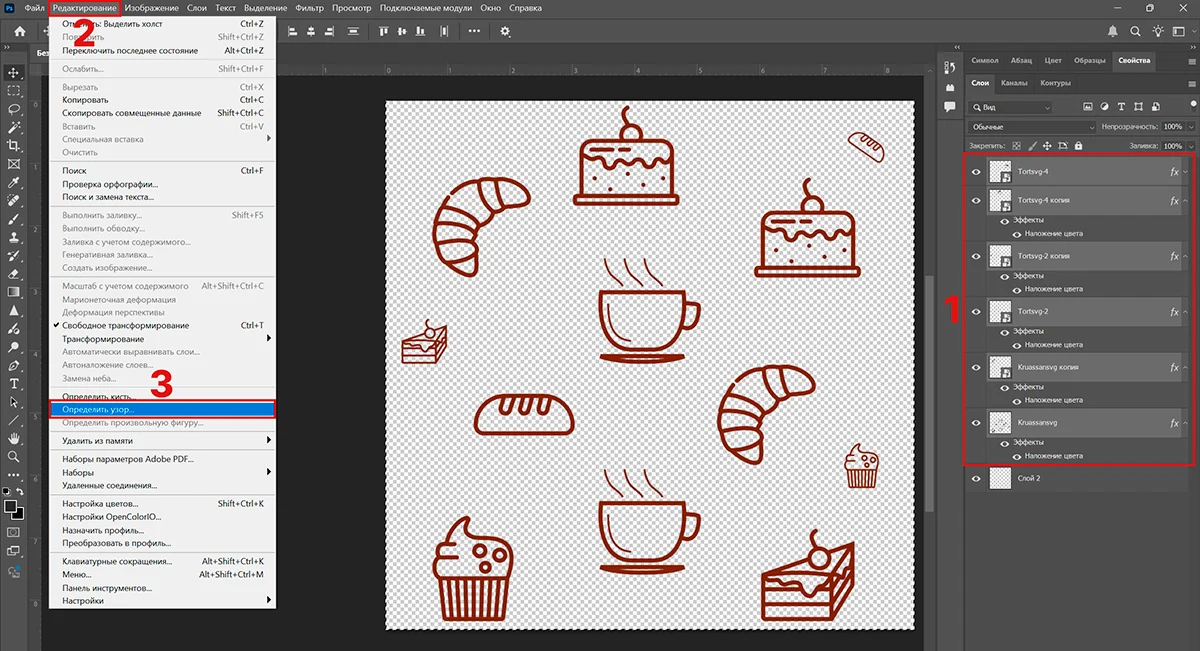
Task: Click Клавиатурные сокращения... menu entry
Action: (x=162, y=562)
